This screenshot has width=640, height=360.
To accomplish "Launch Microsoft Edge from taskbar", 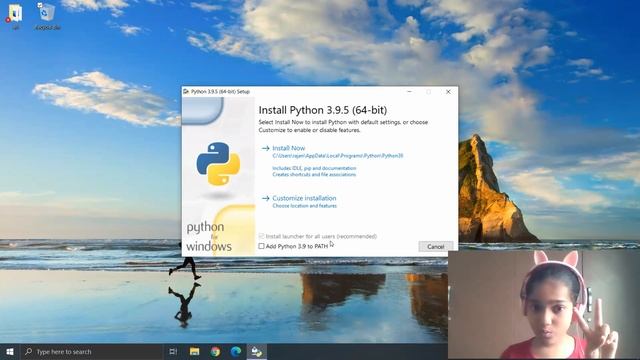I will click(x=236, y=351).
